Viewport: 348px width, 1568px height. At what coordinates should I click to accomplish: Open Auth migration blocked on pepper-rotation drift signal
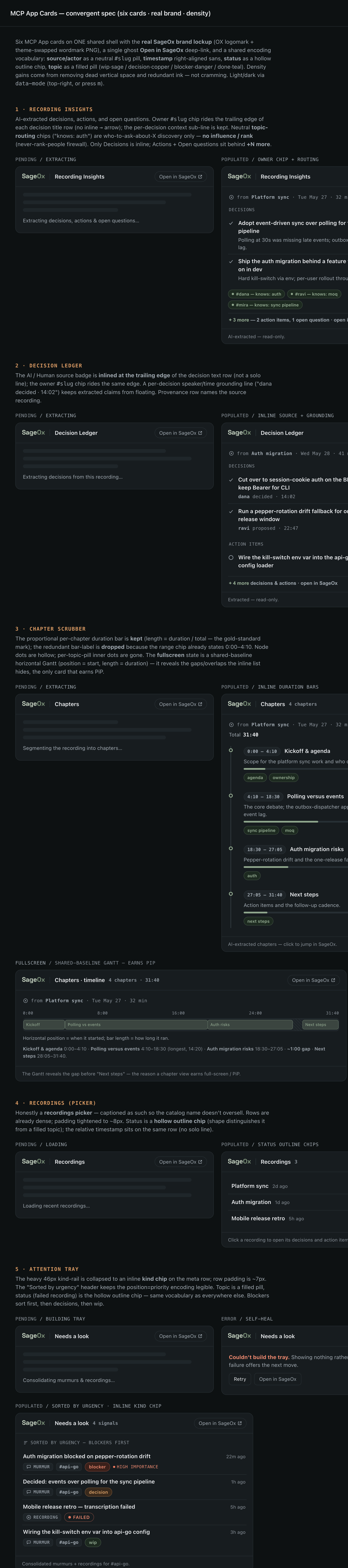click(134, 1461)
